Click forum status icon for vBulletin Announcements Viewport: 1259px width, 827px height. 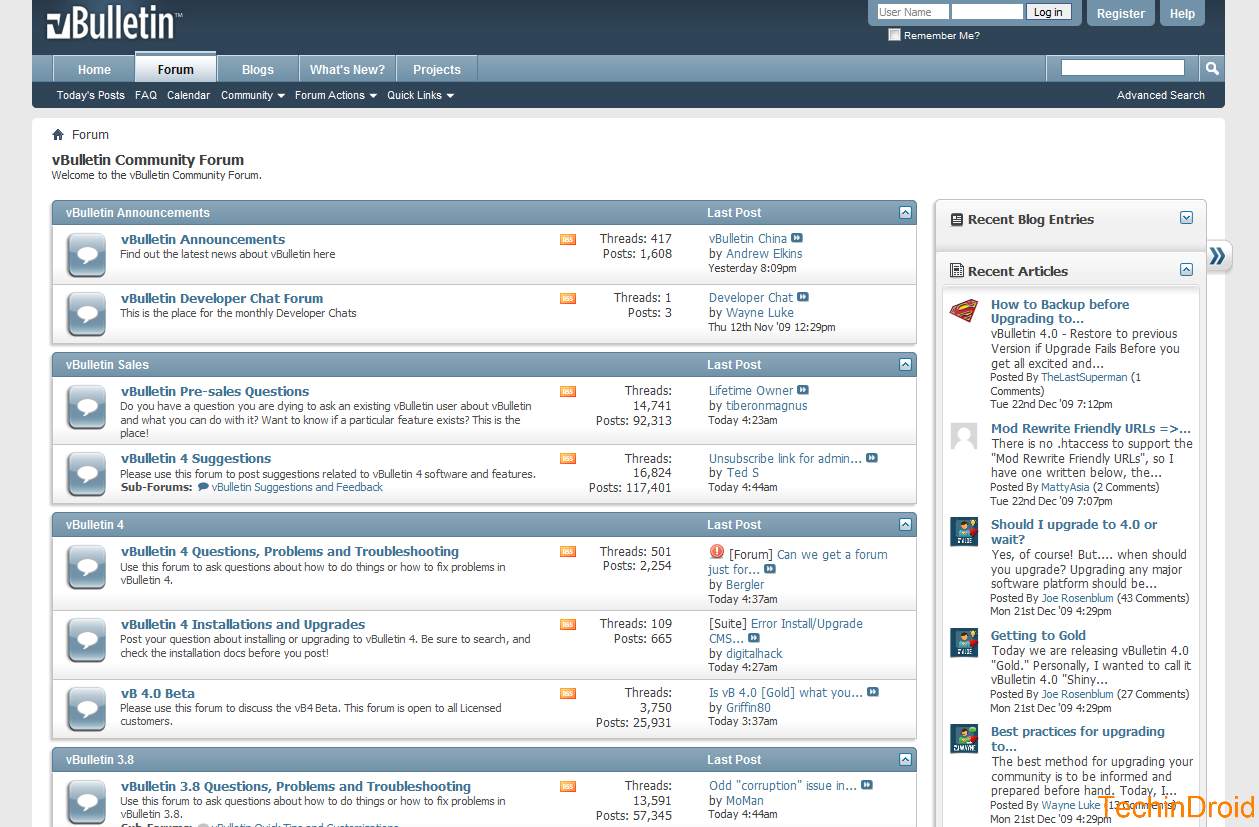pos(86,255)
